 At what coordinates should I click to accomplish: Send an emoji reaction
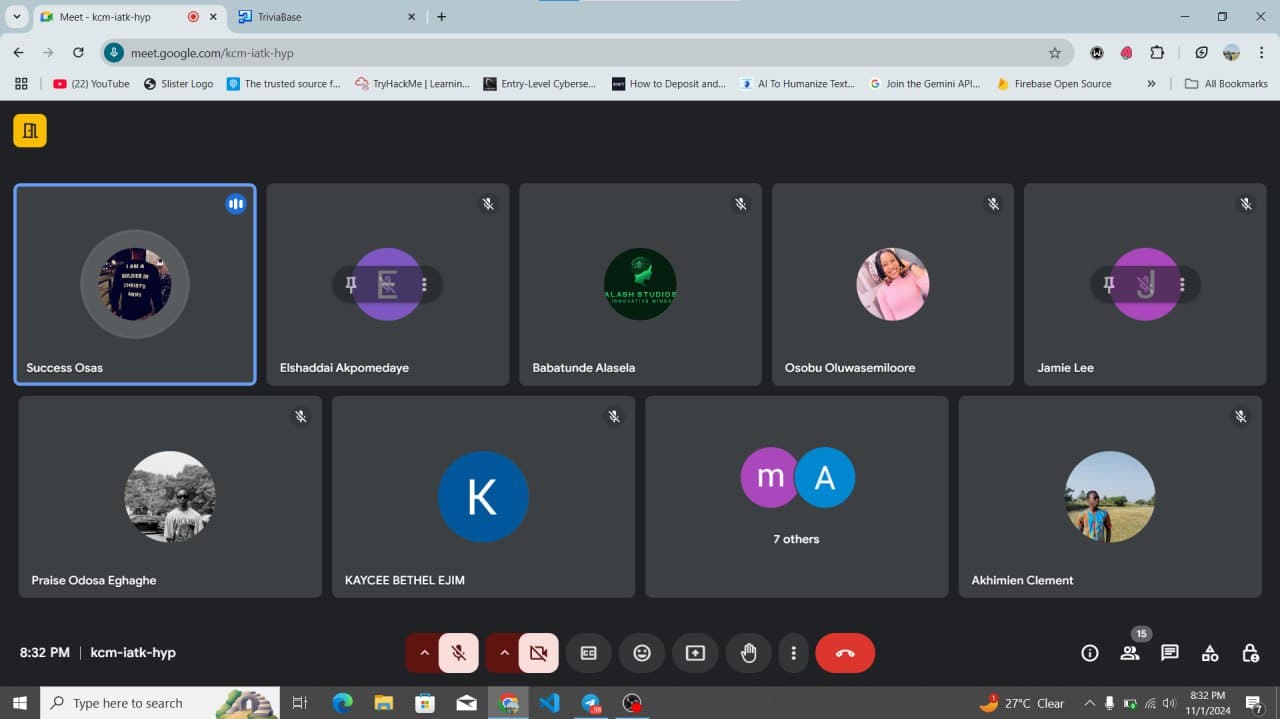(642, 653)
